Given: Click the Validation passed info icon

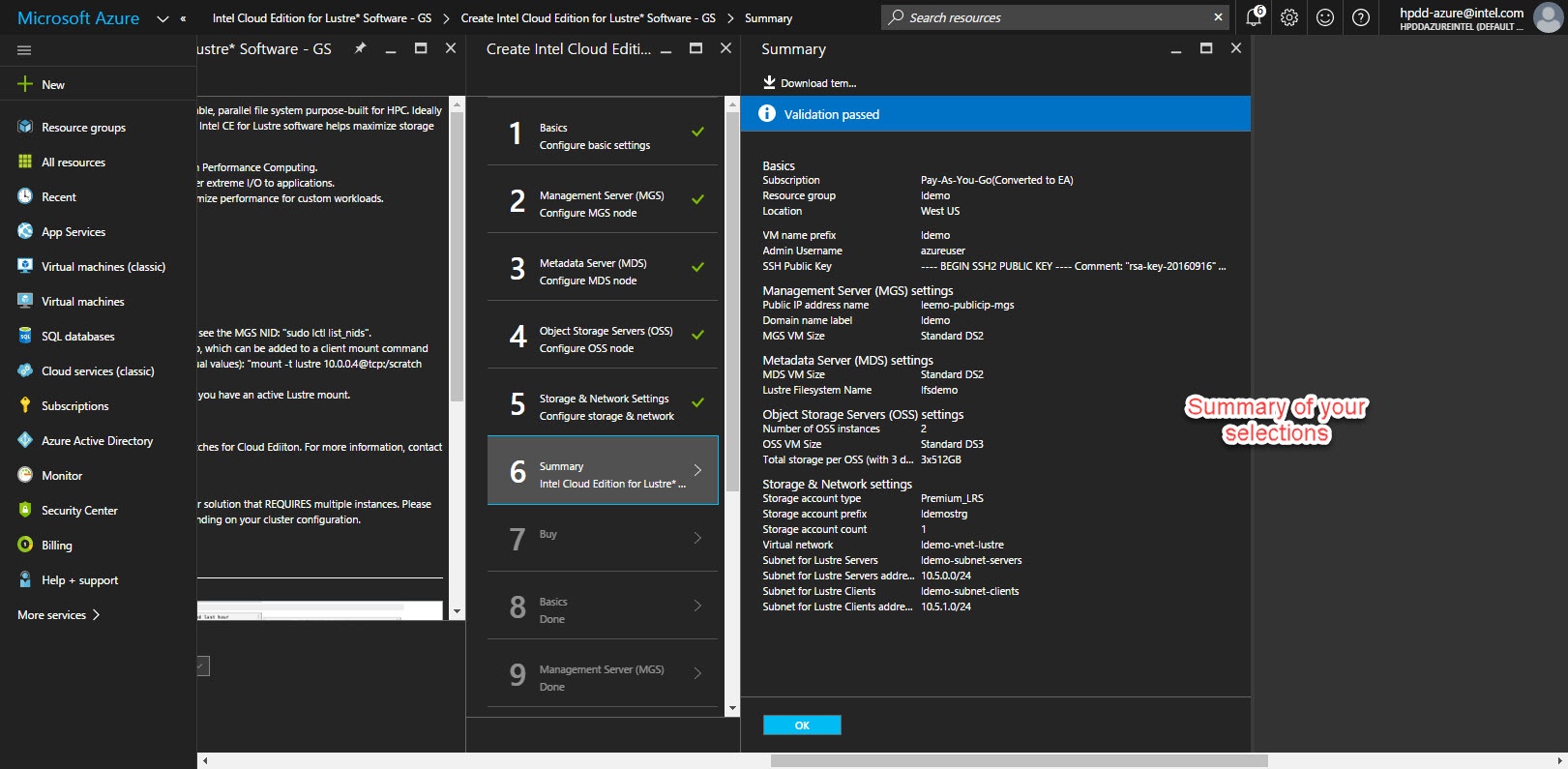Looking at the screenshot, I should point(767,113).
